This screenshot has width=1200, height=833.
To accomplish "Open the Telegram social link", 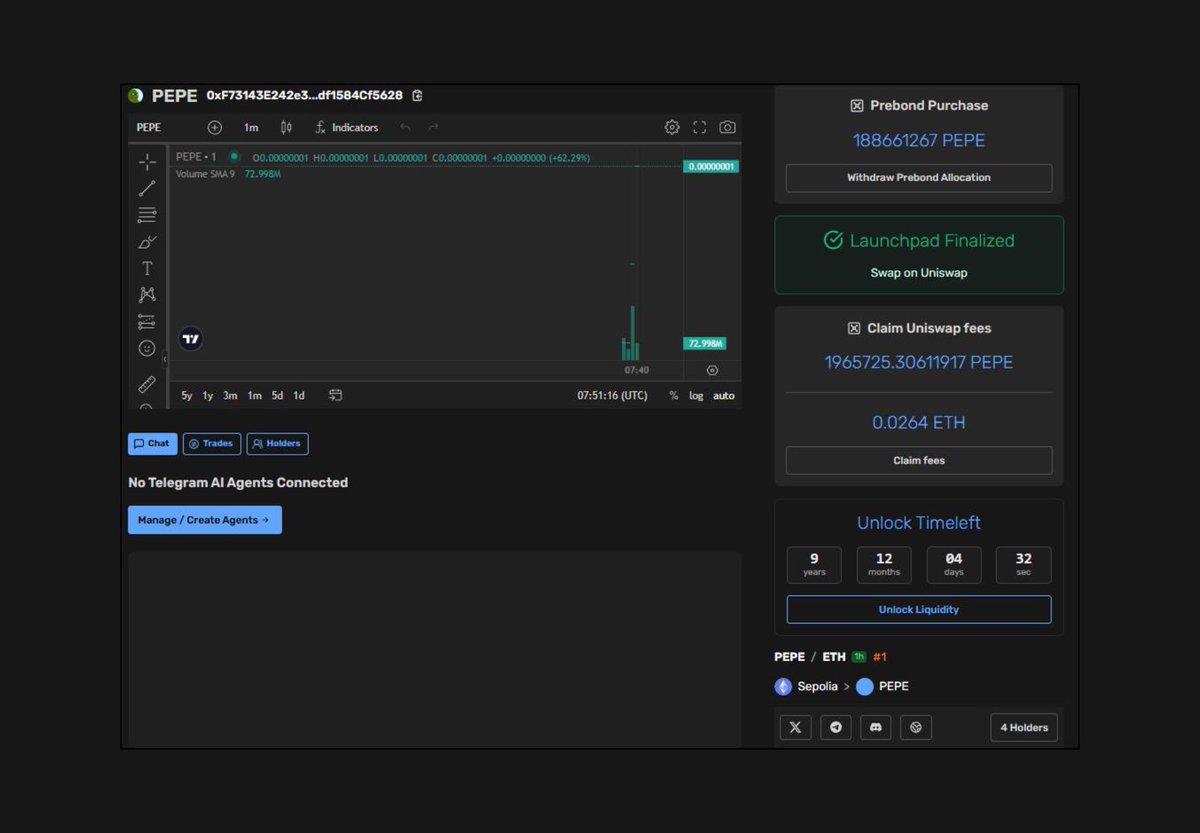I will tap(836, 727).
